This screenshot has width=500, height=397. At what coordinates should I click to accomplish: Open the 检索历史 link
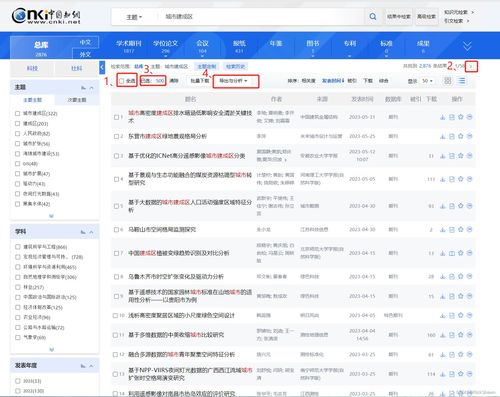pyautogui.click(x=235, y=67)
